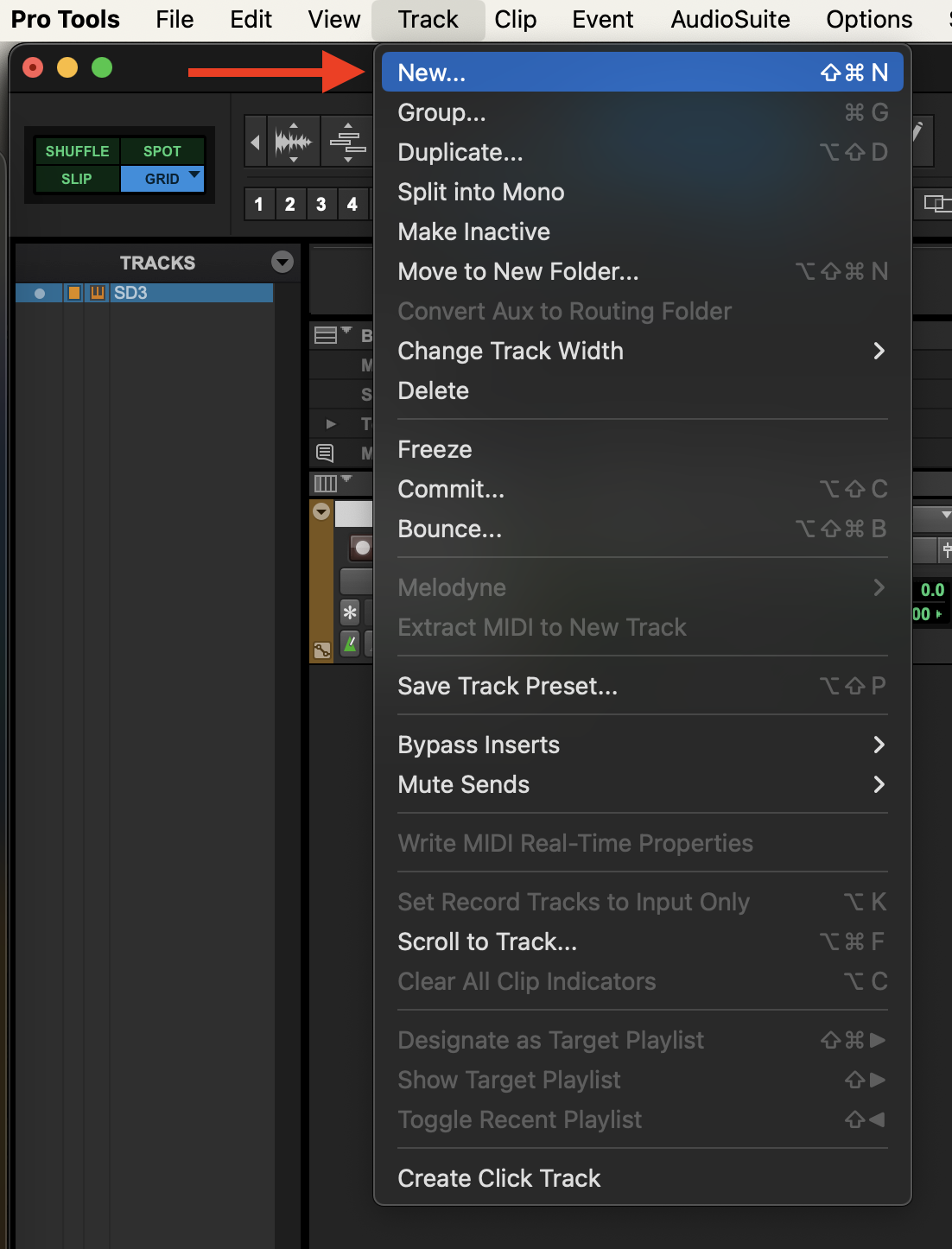
Task: Toggle Spot edit mode
Action: (162, 151)
